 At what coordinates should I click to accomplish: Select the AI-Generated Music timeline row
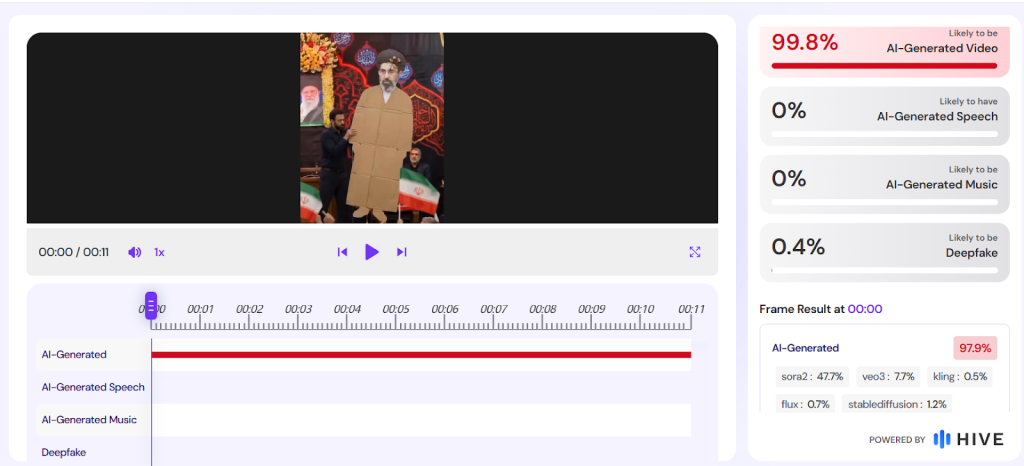tap(89, 420)
